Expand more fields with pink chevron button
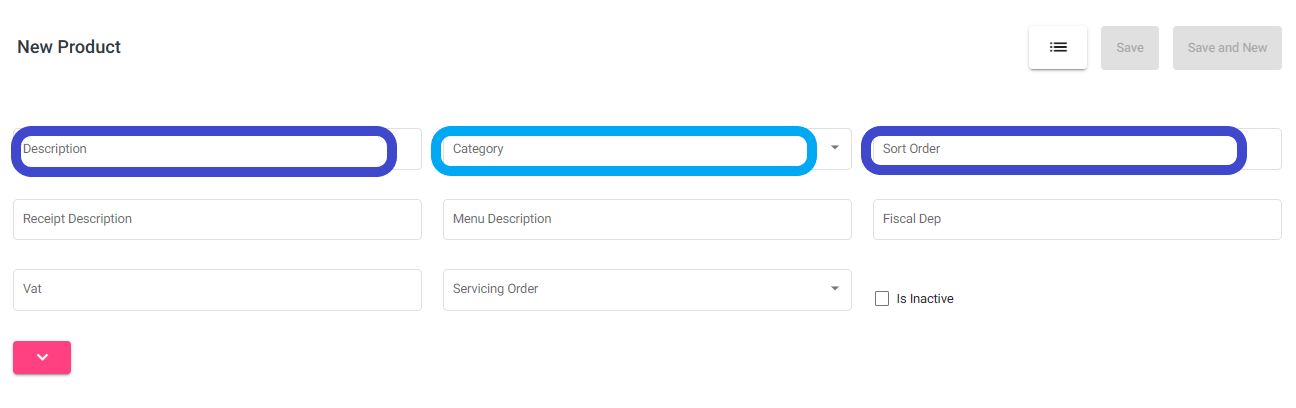 click(x=42, y=357)
